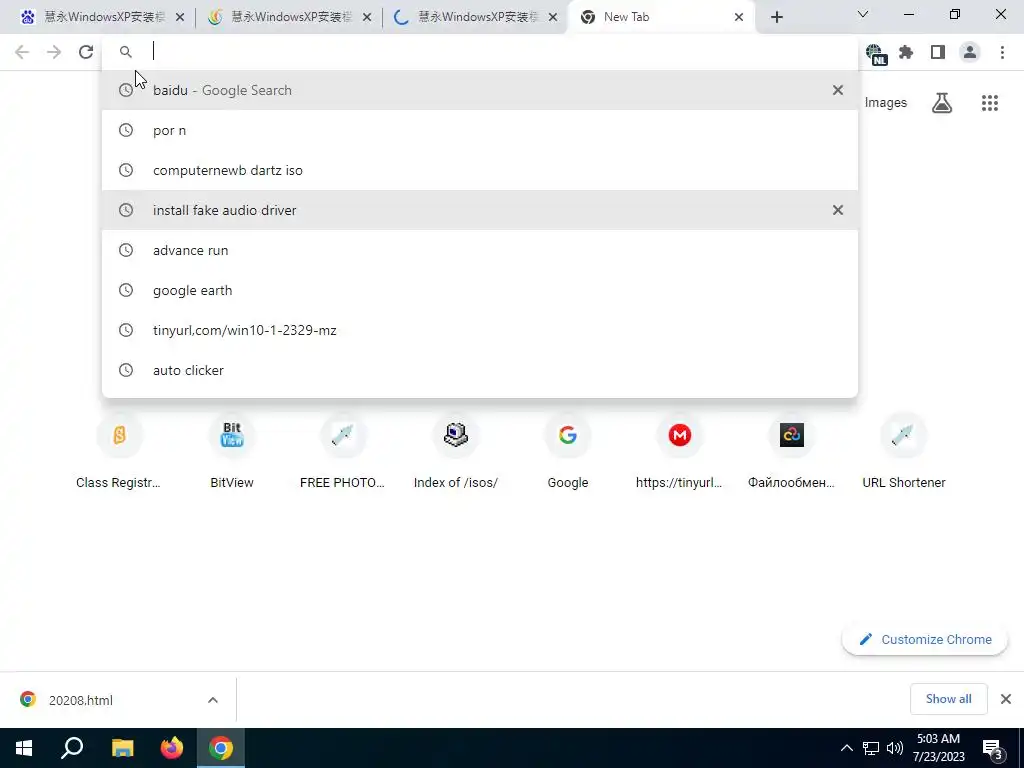This screenshot has width=1024, height=768.
Task: Open a new tab with plus button
Action: [x=776, y=17]
